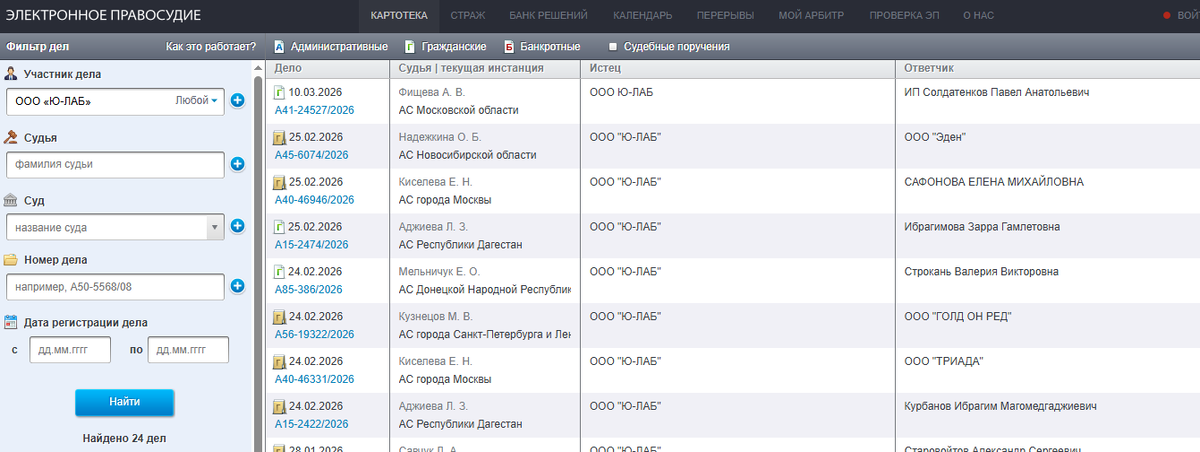The width and height of the screenshot is (1200, 452).
Task: Open case А56-19322/2026
Action: (x=314, y=335)
